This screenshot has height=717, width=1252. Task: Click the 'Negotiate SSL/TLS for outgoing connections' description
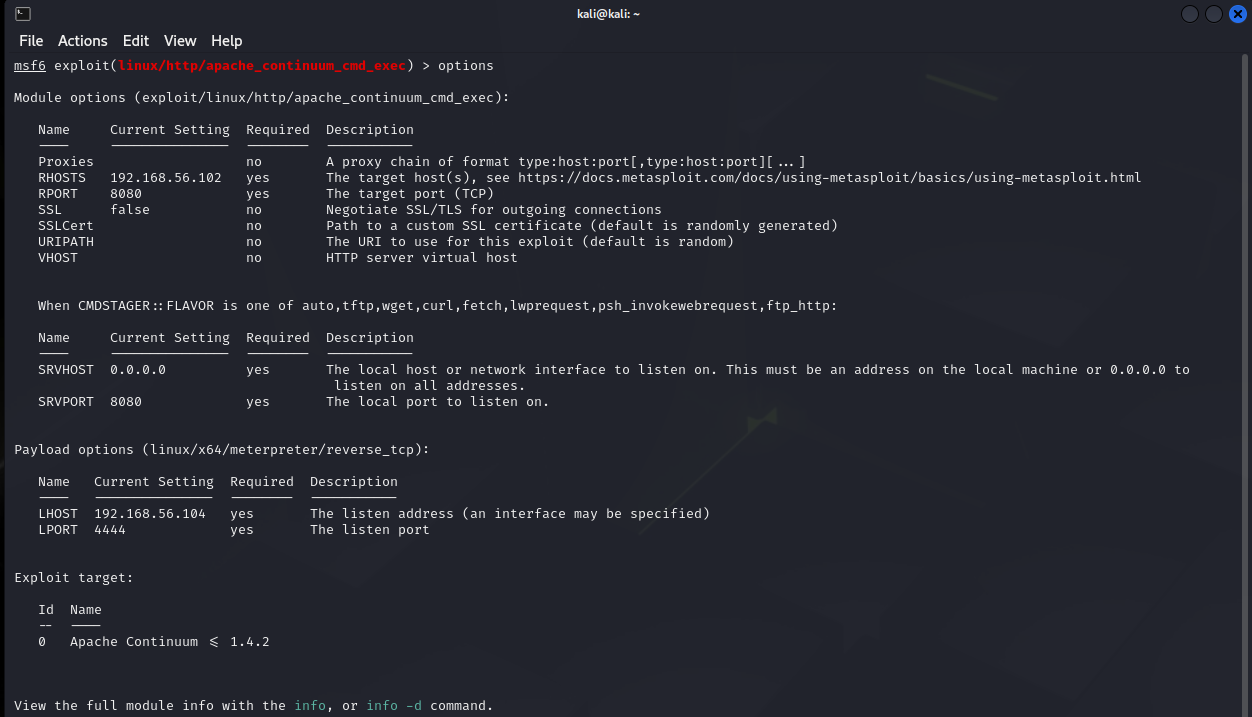(x=494, y=210)
